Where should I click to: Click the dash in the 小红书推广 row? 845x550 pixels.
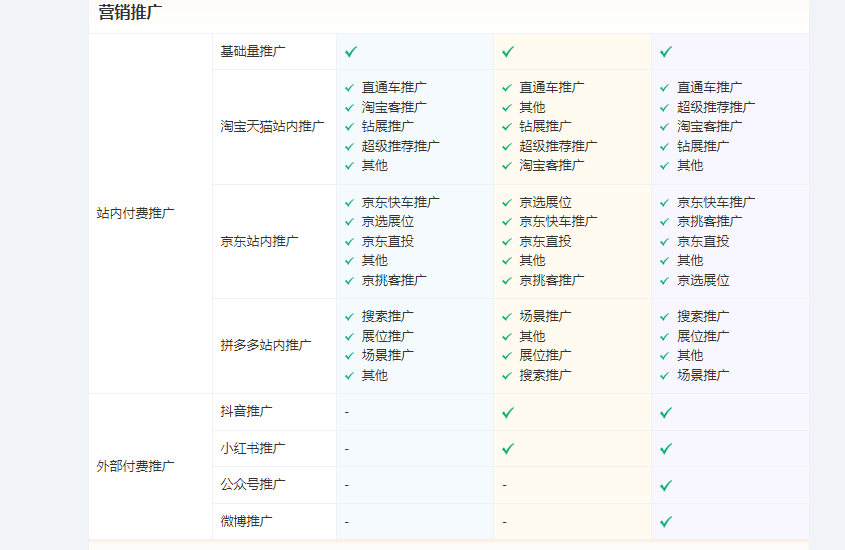(x=347, y=449)
